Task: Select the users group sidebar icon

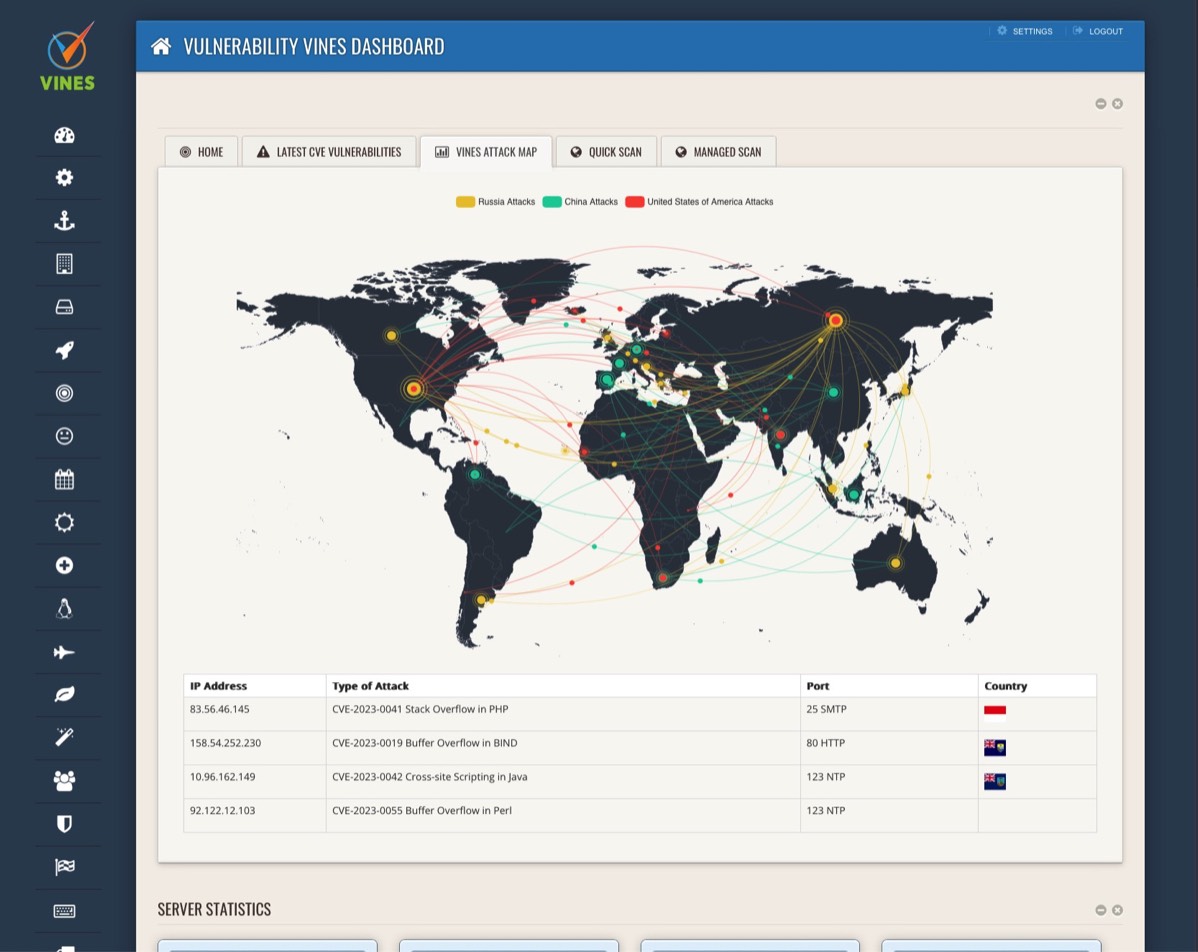Action: pyautogui.click(x=64, y=780)
